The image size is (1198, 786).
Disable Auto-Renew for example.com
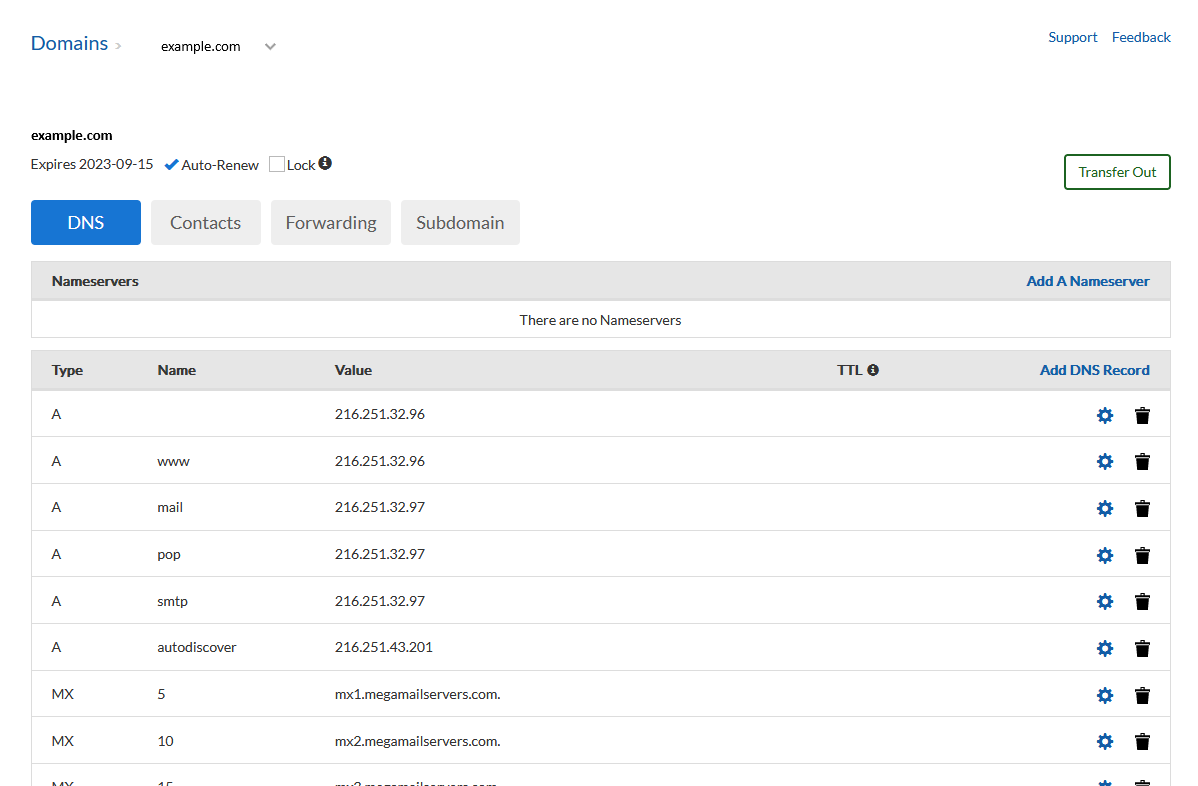click(170, 163)
